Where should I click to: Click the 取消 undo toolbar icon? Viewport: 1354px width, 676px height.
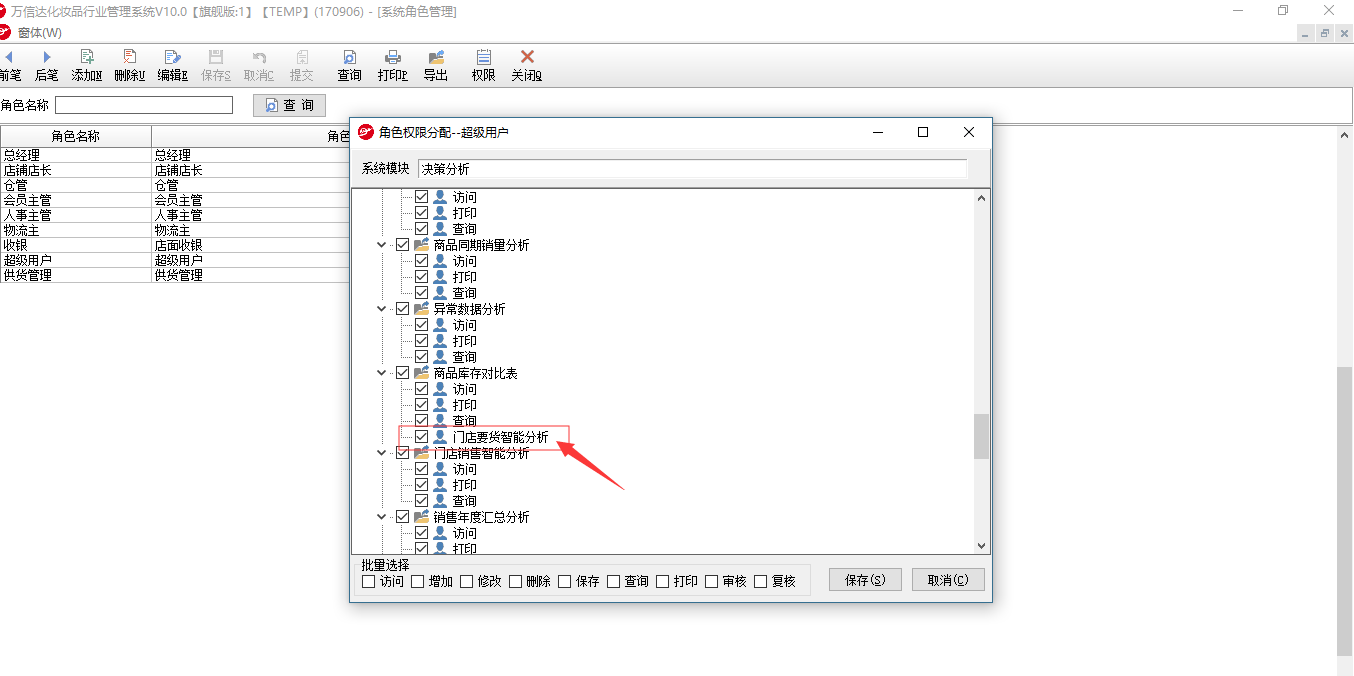[x=259, y=58]
